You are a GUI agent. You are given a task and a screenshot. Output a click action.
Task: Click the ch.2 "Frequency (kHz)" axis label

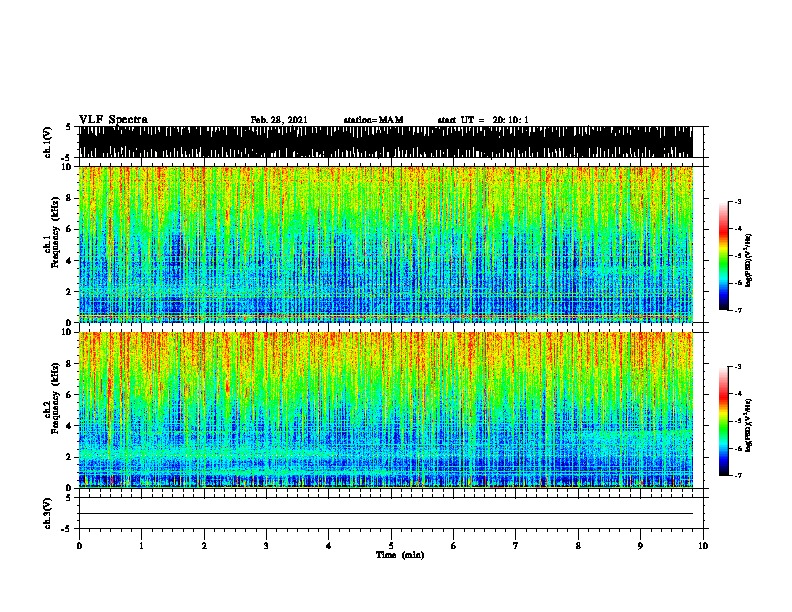(x=55, y=398)
